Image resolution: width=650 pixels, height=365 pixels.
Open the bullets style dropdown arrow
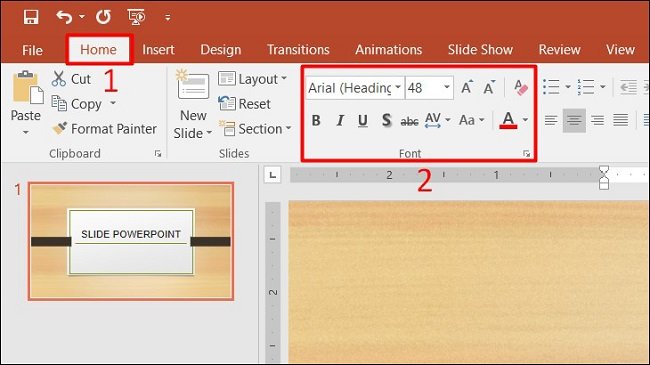[x=568, y=87]
